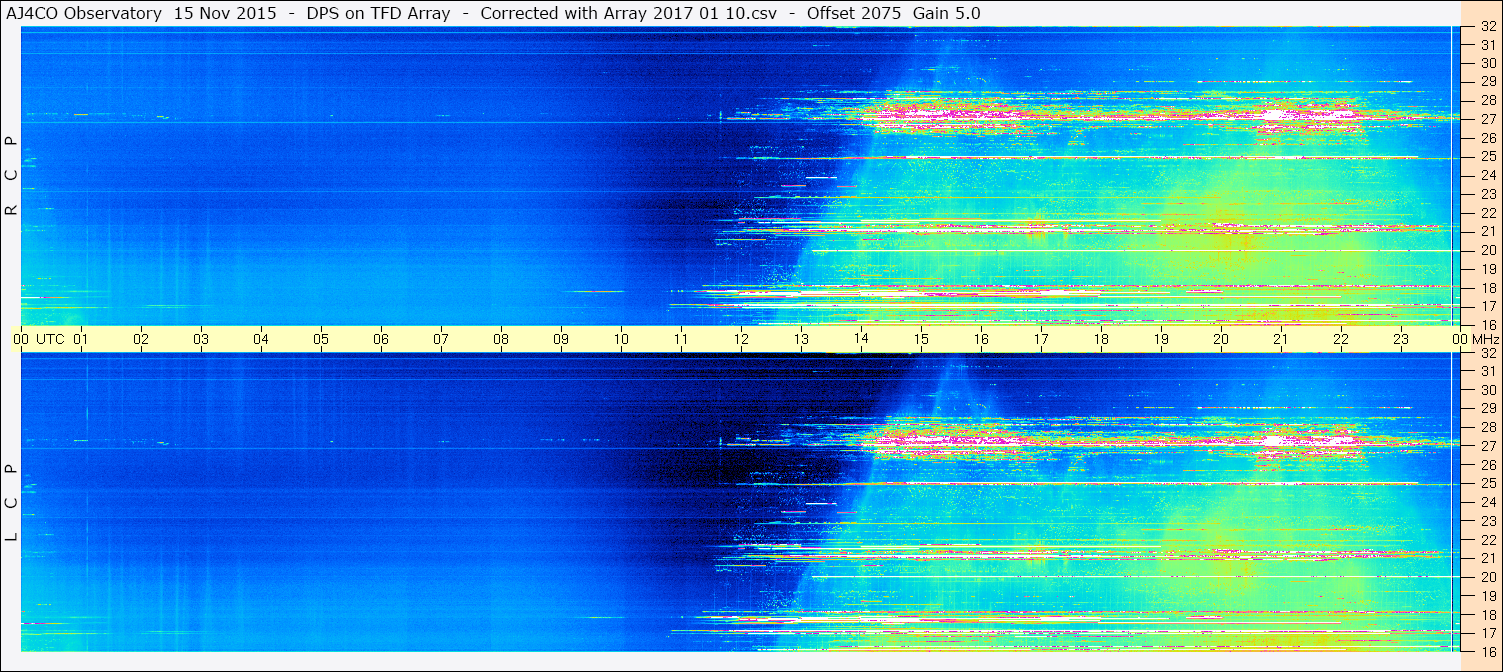Image resolution: width=1503 pixels, height=672 pixels.
Task: Select the 07 hour marker on time axis
Action: pos(441,339)
